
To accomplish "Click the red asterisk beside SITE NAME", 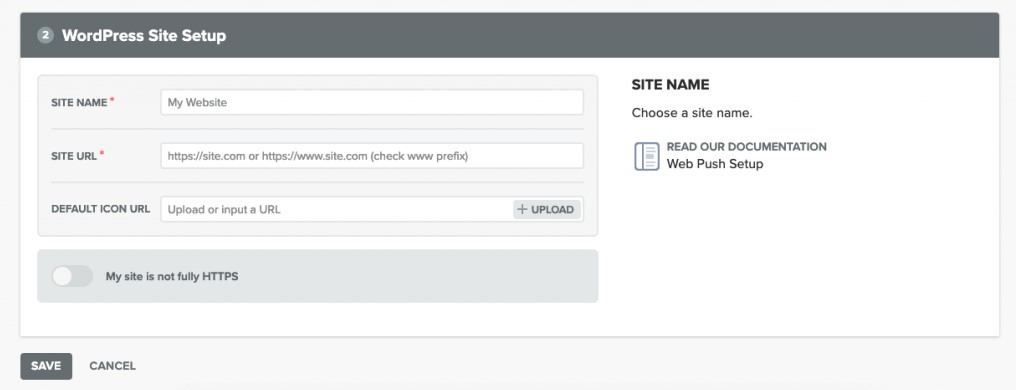I will tap(112, 100).
